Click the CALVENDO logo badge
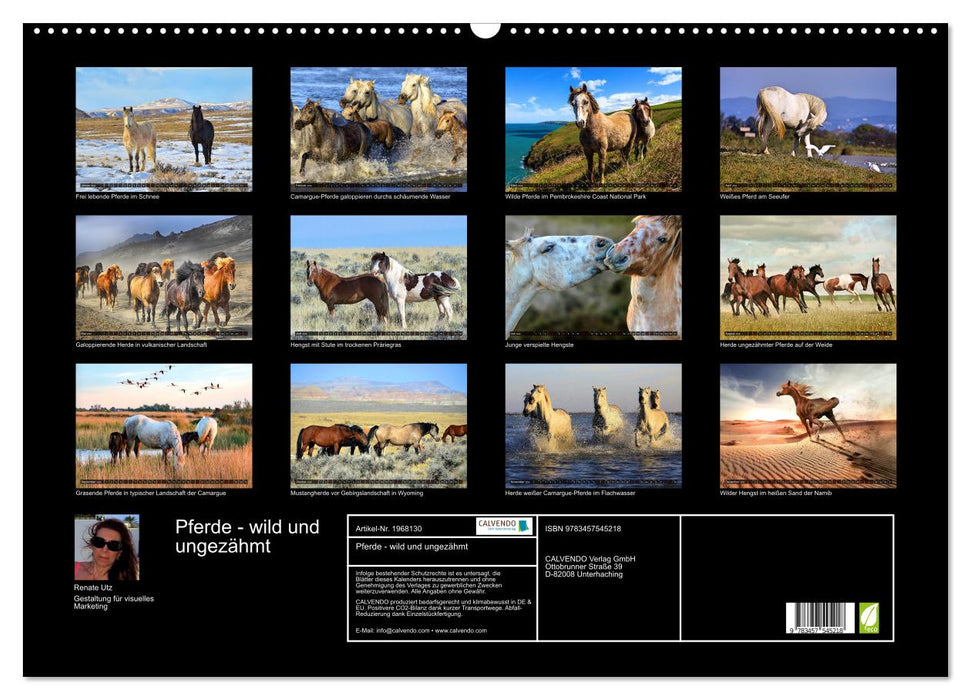The height and width of the screenshot is (700, 971). pos(504,526)
